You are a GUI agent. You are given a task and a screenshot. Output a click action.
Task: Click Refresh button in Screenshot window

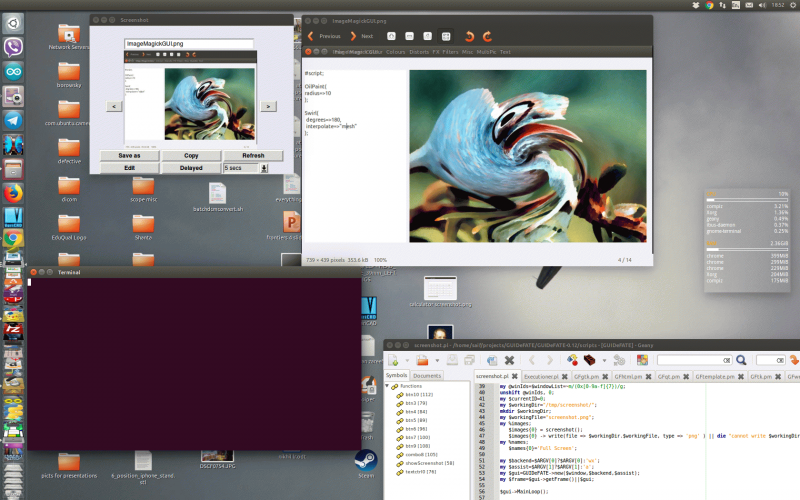click(253, 156)
